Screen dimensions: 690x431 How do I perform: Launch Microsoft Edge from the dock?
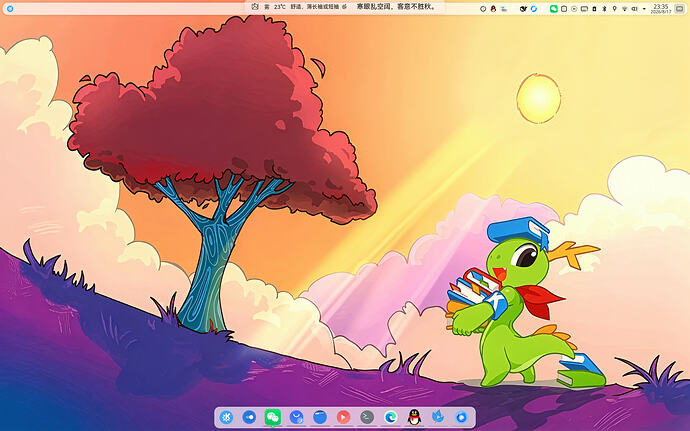pos(390,417)
